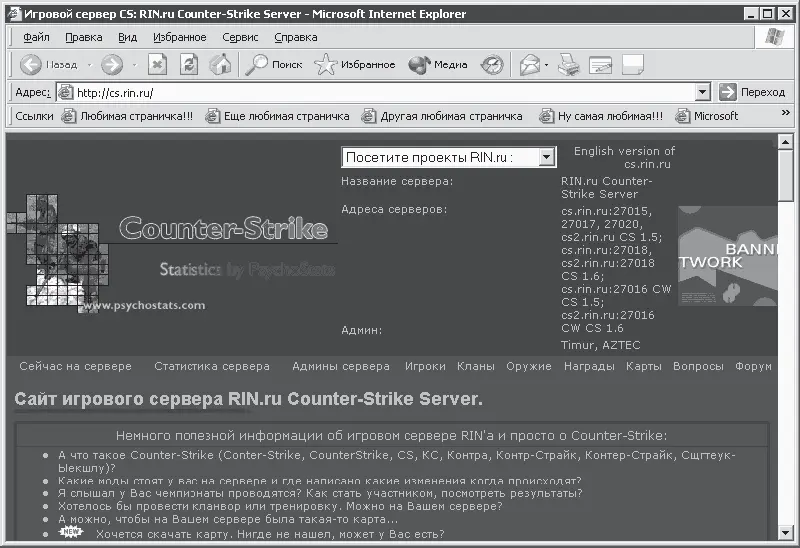The width and height of the screenshot is (800, 548).
Task: Open the Кланы page link
Action: tap(476, 366)
